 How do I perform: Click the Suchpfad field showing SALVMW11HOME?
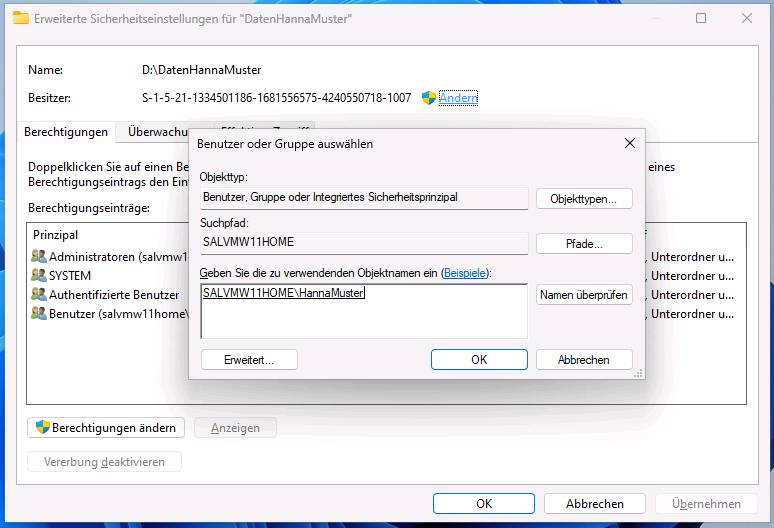pos(364,243)
